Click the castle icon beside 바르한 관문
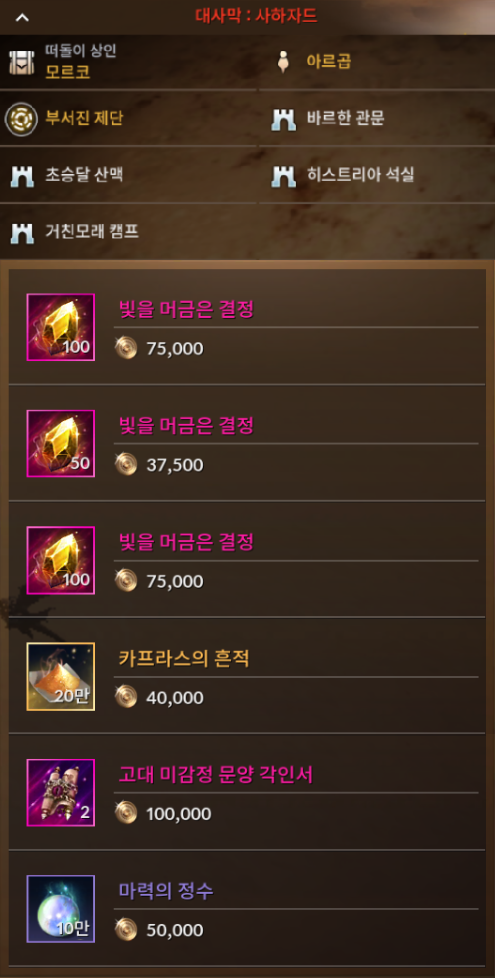The width and height of the screenshot is (495, 978). pyautogui.click(x=284, y=119)
